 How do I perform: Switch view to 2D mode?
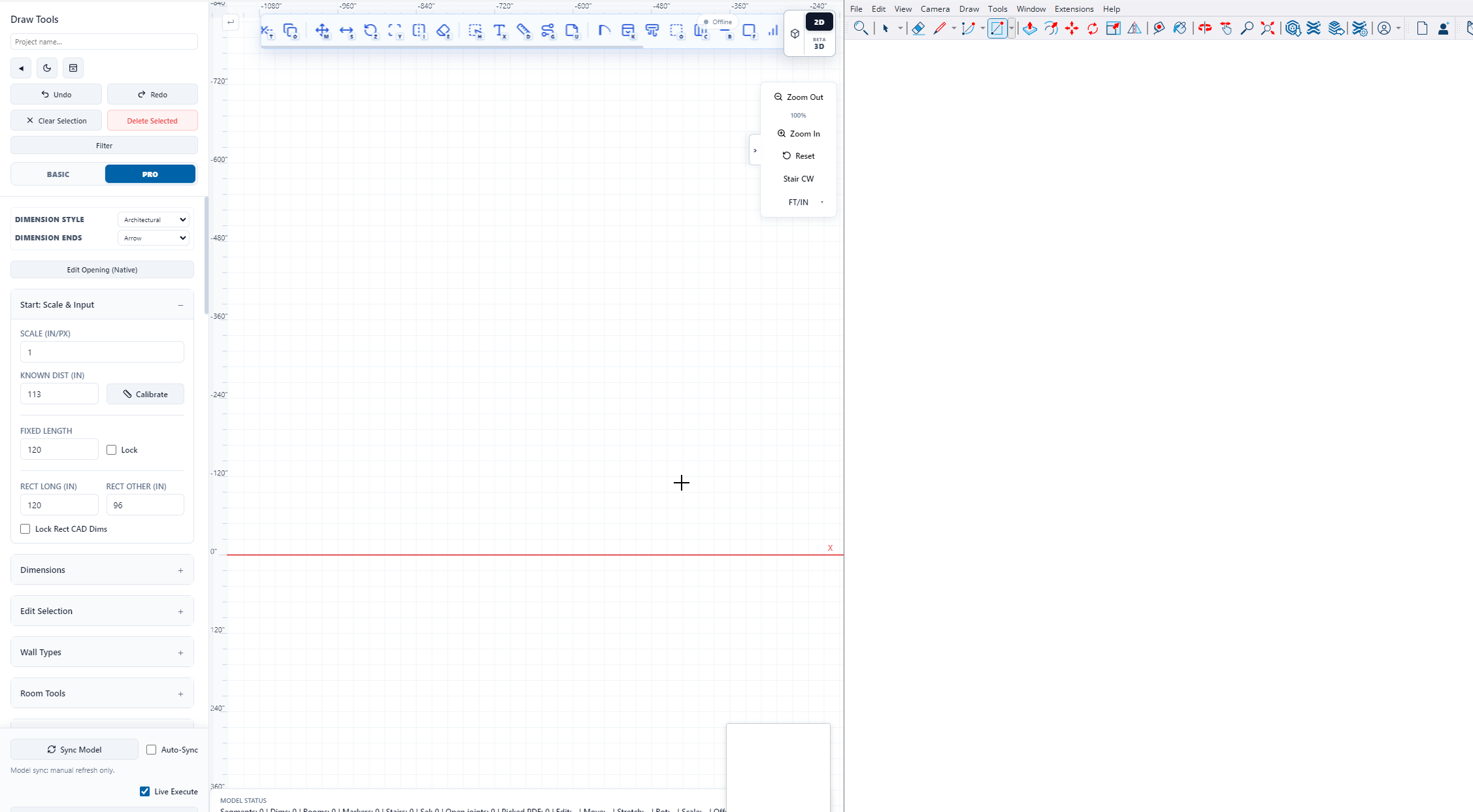coord(819,22)
